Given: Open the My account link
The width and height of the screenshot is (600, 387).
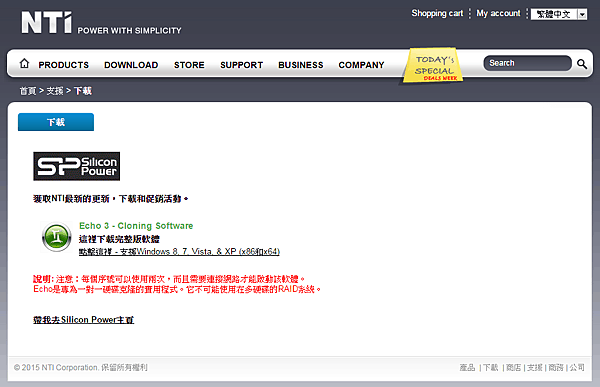Looking at the screenshot, I should (x=498, y=13).
